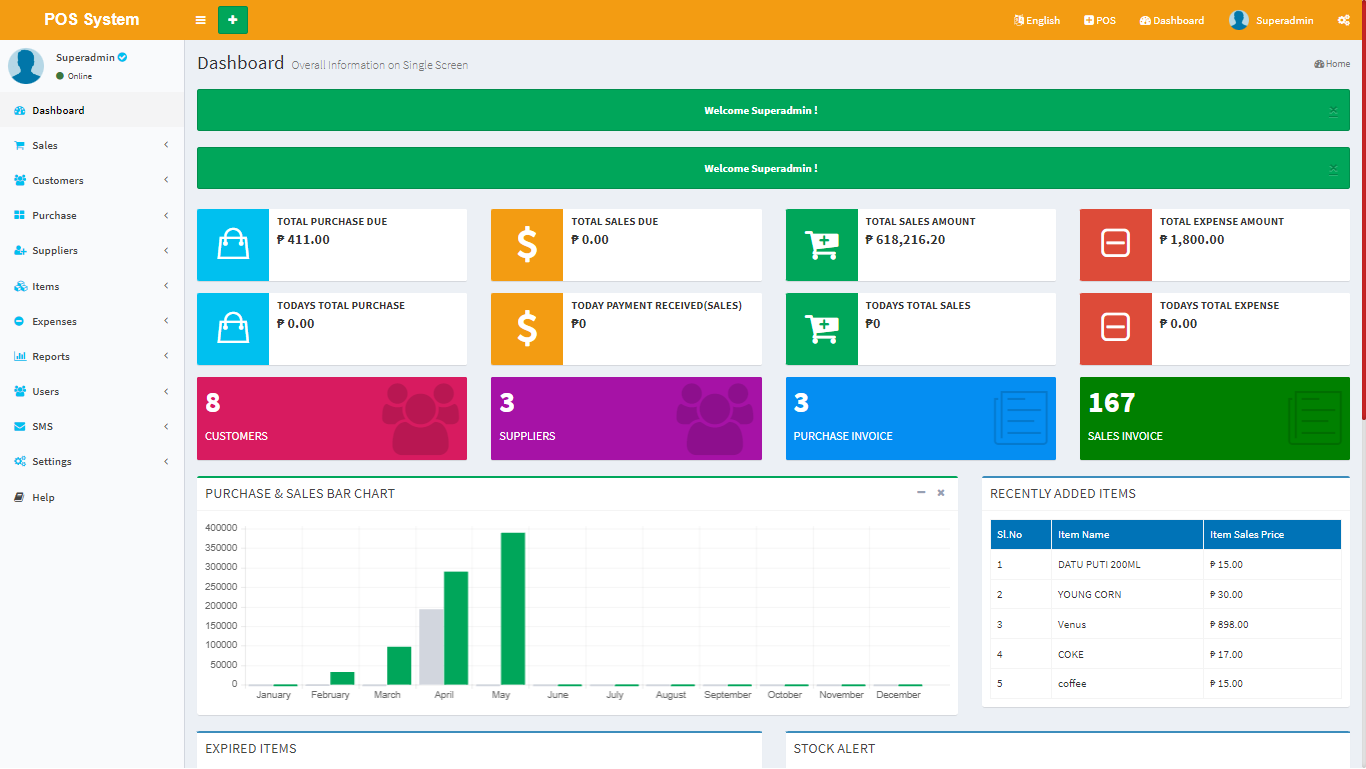Expand the Sales submenu chevron
This screenshot has width=1366, height=769.
pyautogui.click(x=166, y=145)
